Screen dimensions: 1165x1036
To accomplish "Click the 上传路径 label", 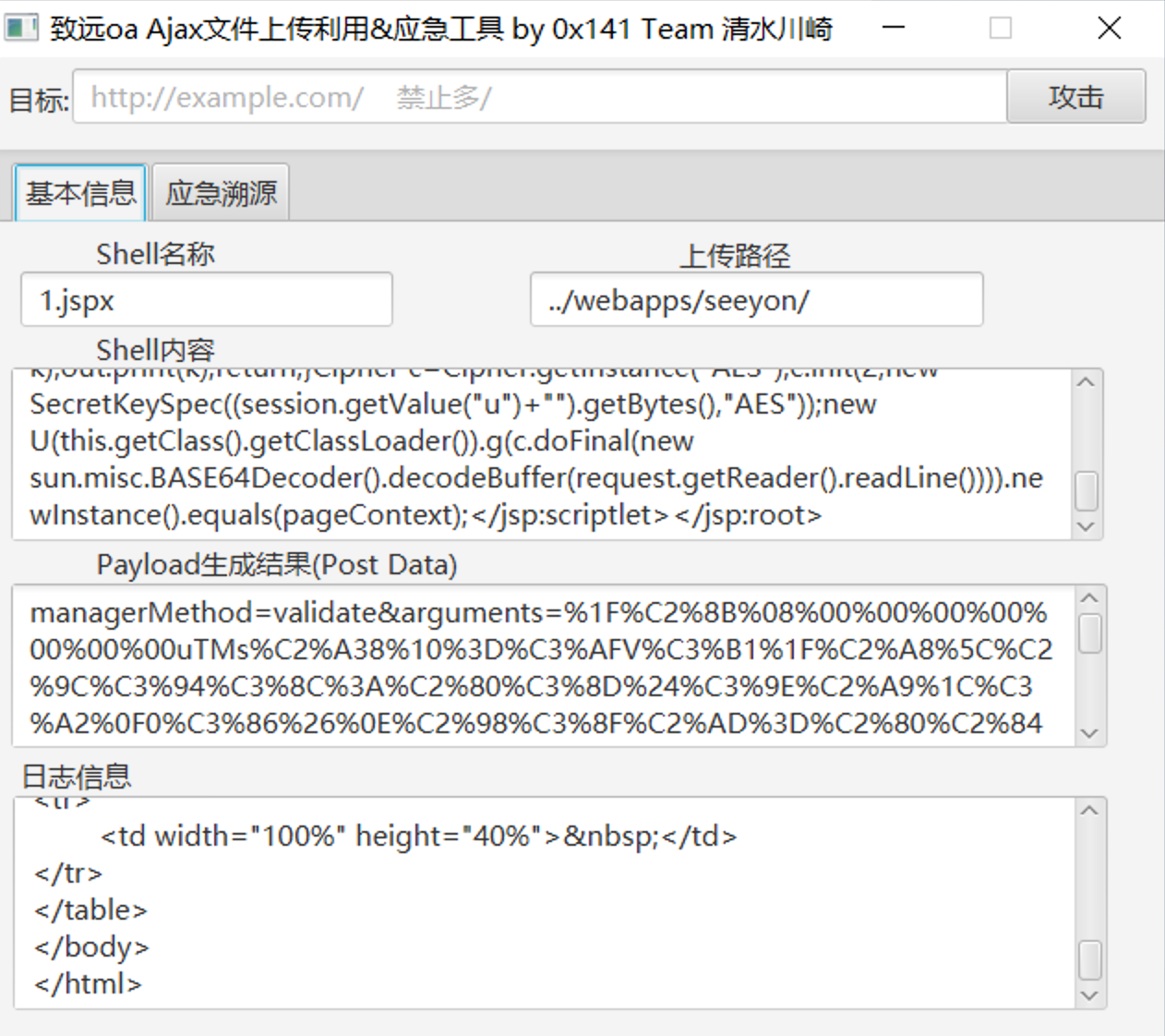I will [735, 256].
